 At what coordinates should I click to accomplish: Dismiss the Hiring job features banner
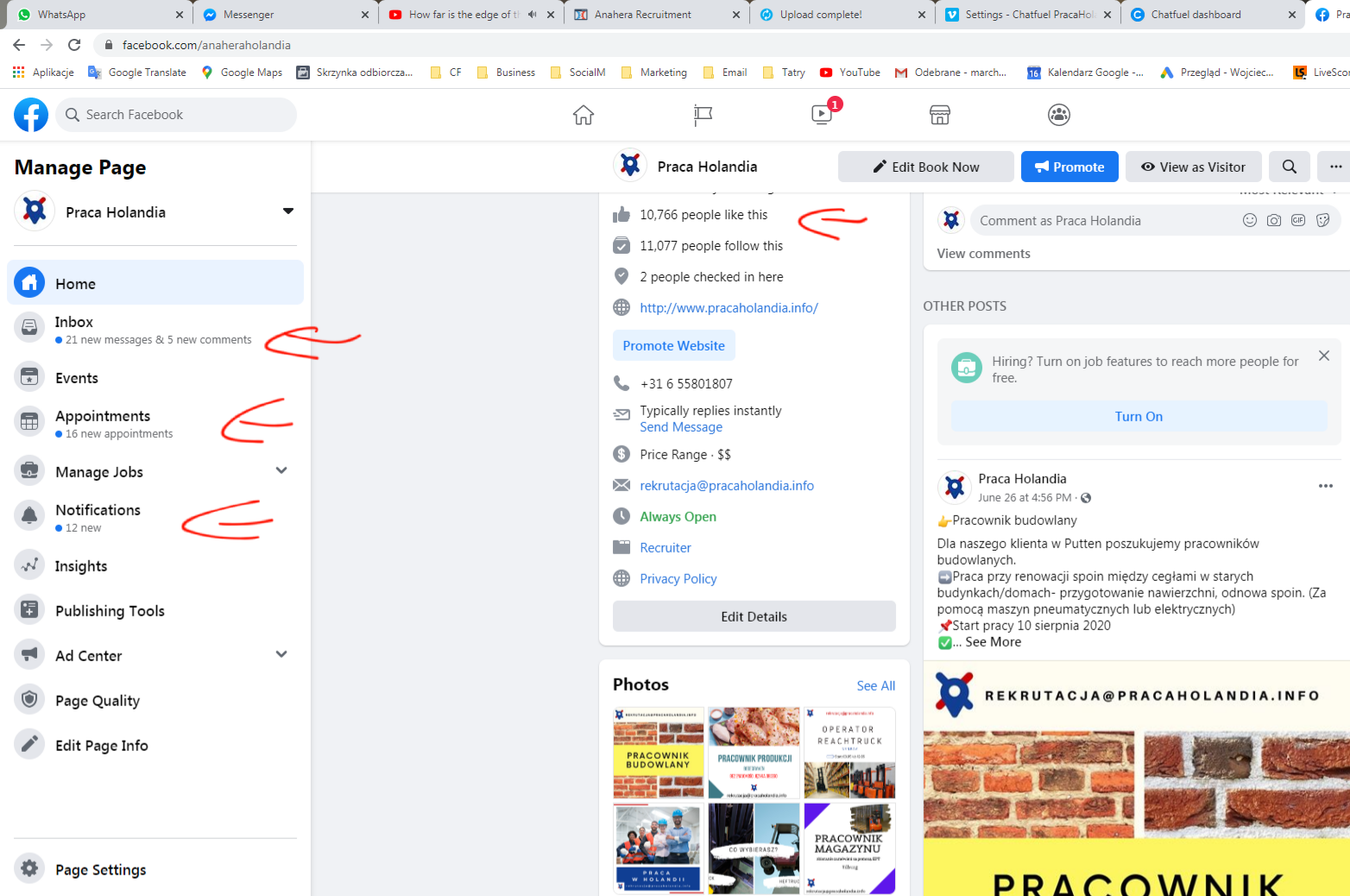click(1324, 356)
